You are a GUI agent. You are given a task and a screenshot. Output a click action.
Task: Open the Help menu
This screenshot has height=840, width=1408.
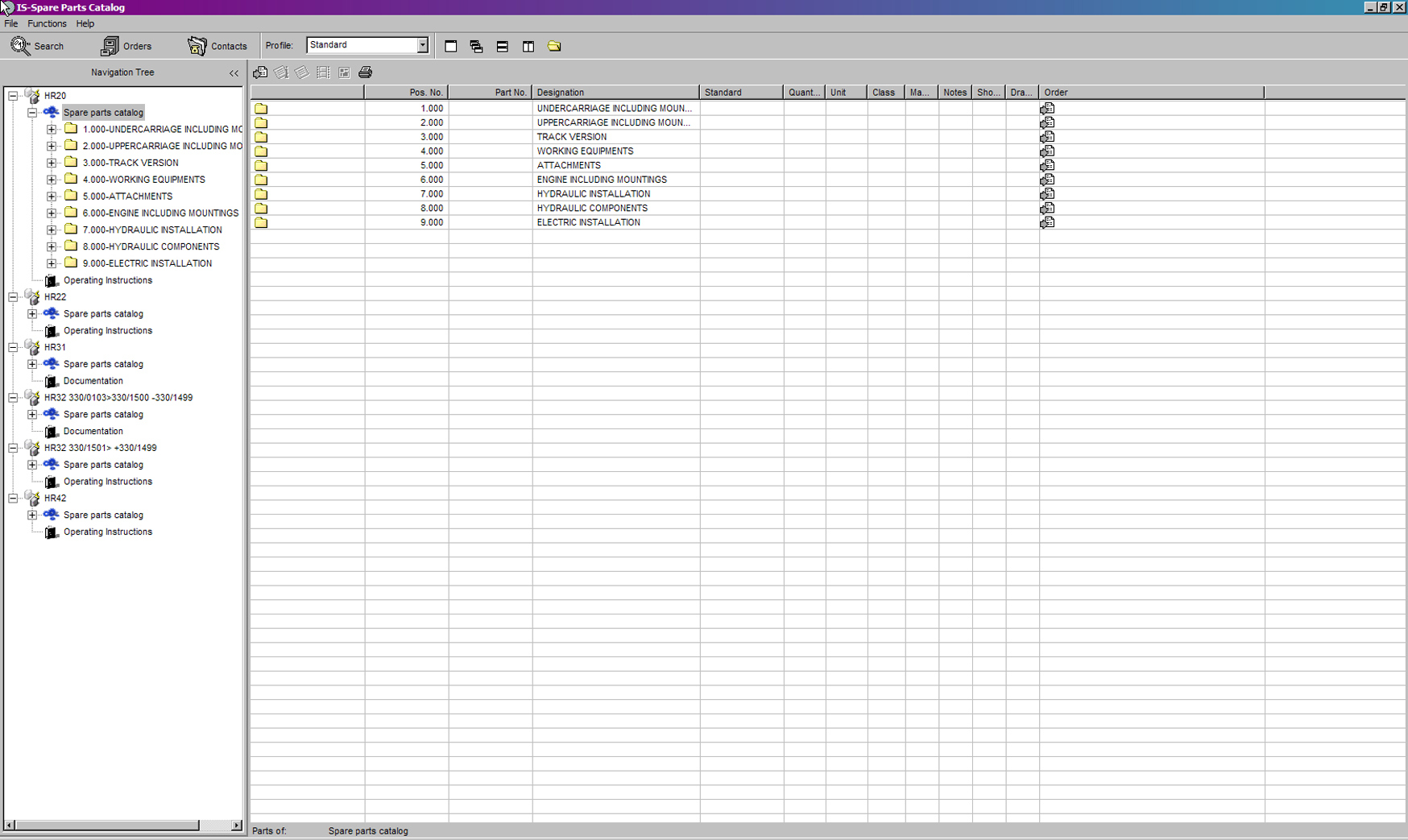pos(85,24)
